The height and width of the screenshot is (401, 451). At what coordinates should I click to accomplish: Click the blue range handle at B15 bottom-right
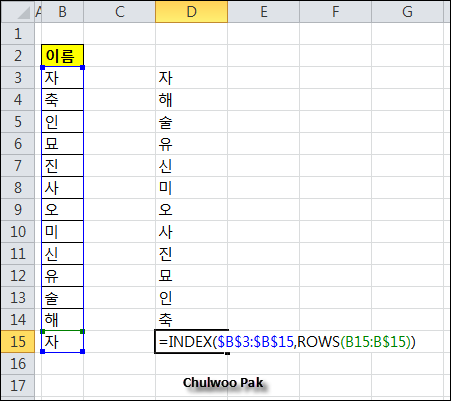pos(83,351)
